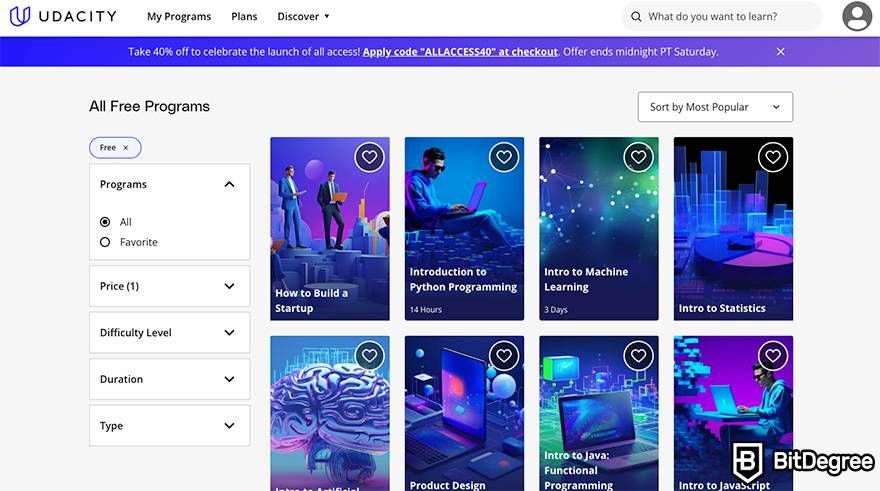Expand the Duration filter
The image size is (880, 491).
(169, 379)
